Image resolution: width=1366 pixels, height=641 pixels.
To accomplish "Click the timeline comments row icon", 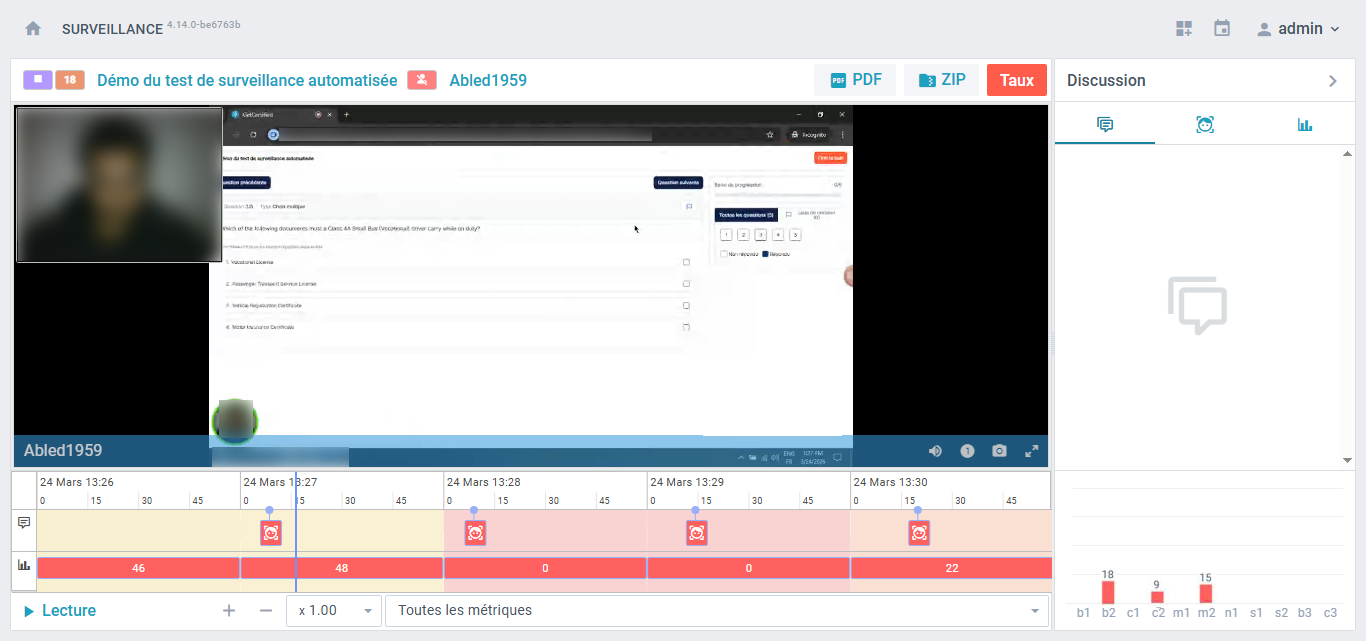I will pos(24,522).
